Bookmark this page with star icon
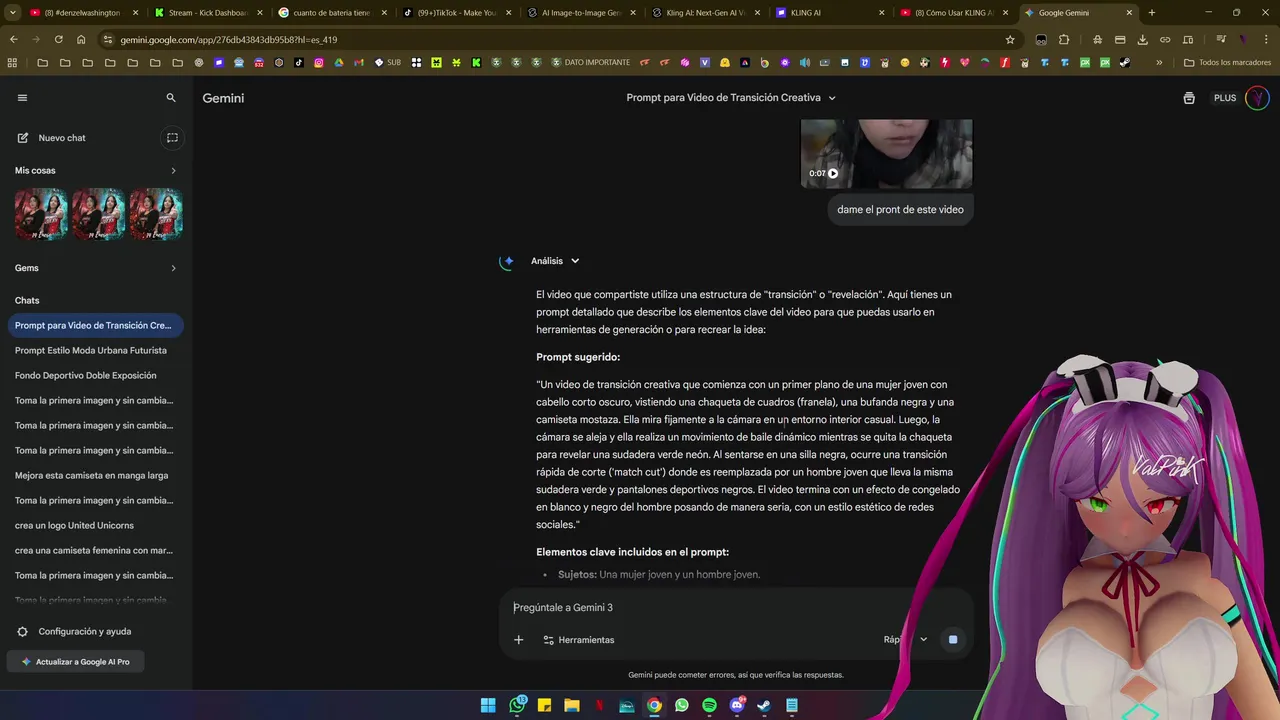Screen dimensions: 1280x720 coord(1010,40)
